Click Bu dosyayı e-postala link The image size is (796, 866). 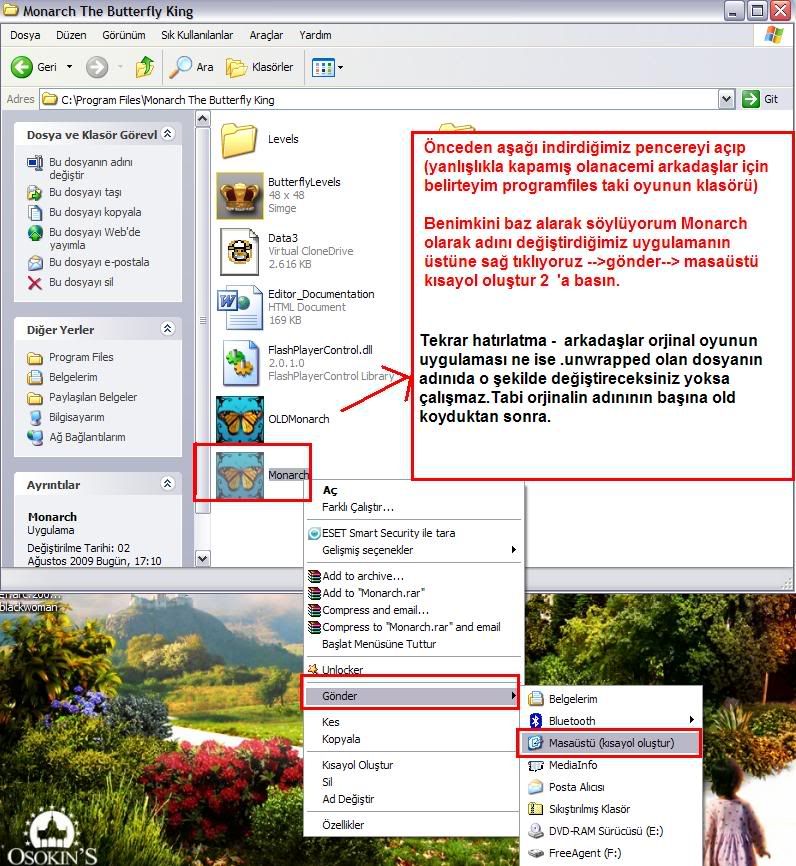pyautogui.click(x=88, y=262)
